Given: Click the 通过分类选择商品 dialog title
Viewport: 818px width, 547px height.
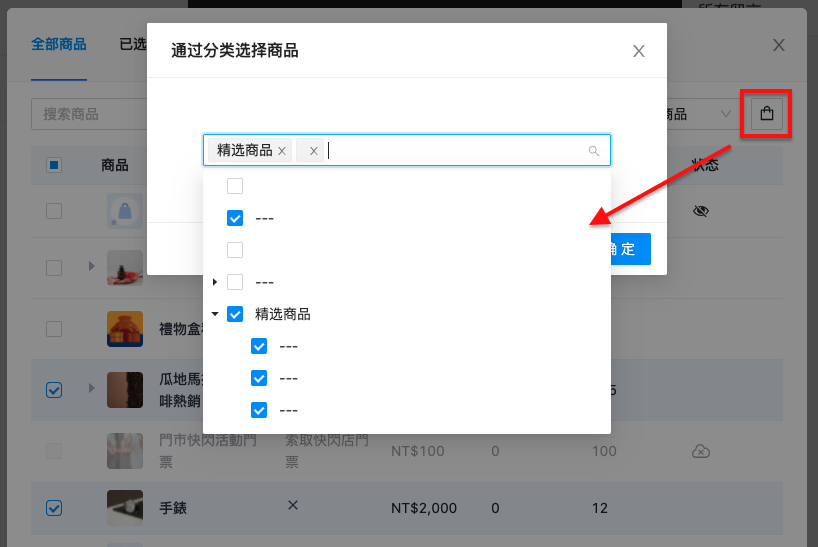Looking at the screenshot, I should [x=235, y=51].
